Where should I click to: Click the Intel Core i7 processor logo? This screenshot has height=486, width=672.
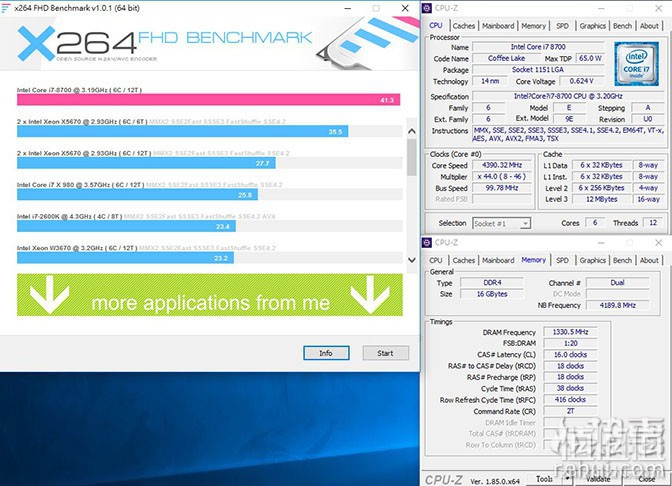point(636,64)
